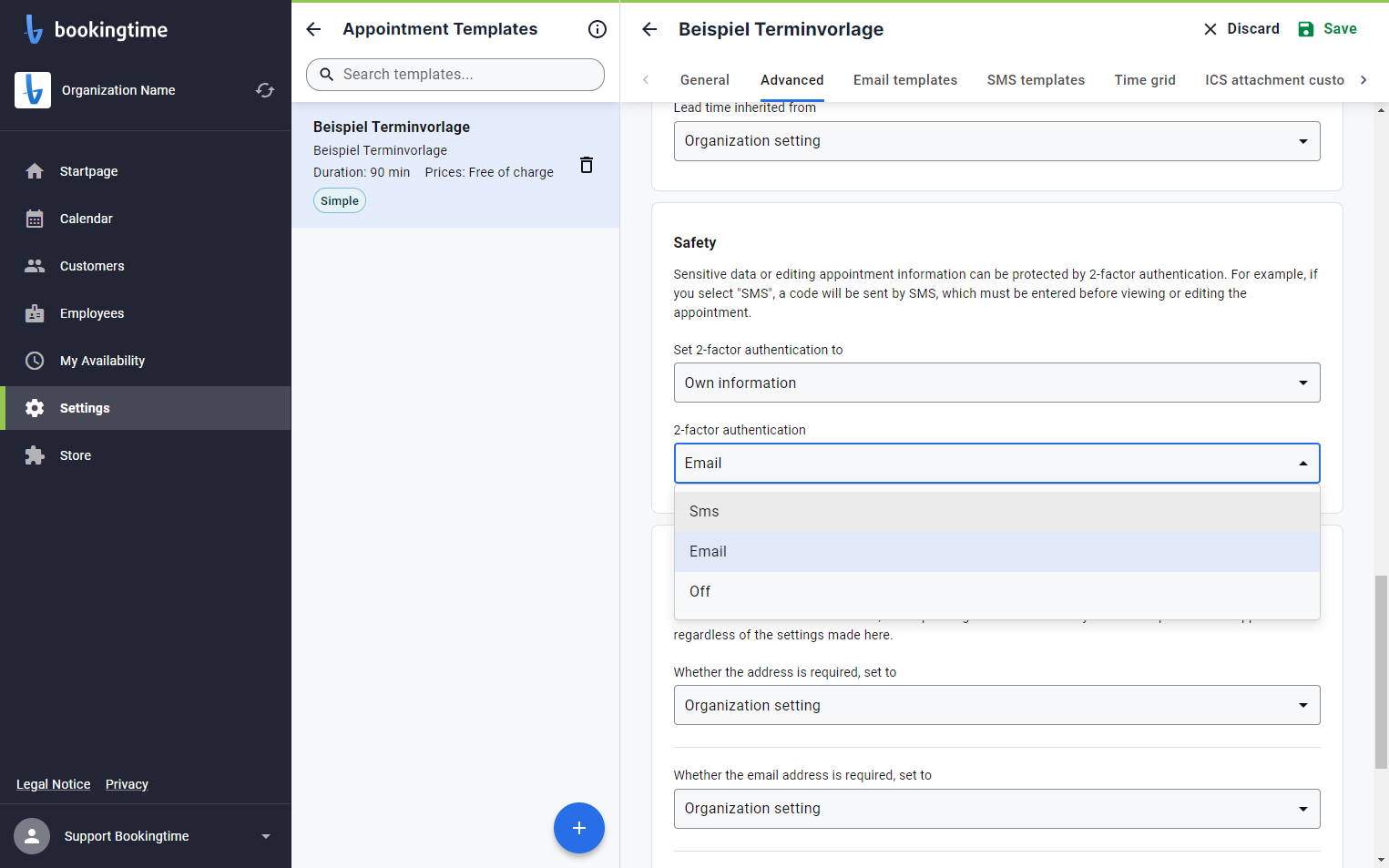The width and height of the screenshot is (1389, 868).
Task: Select the Advanced tab
Action: [792, 80]
